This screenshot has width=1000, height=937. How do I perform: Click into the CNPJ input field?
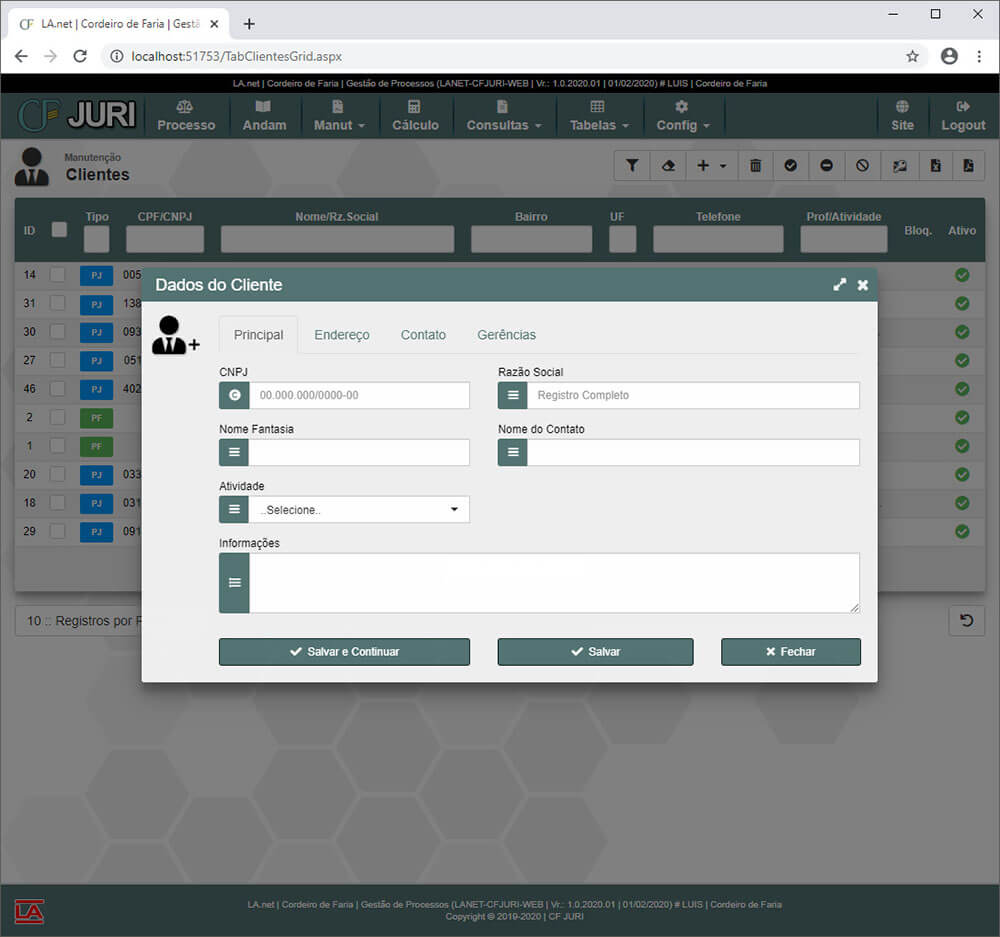359,396
